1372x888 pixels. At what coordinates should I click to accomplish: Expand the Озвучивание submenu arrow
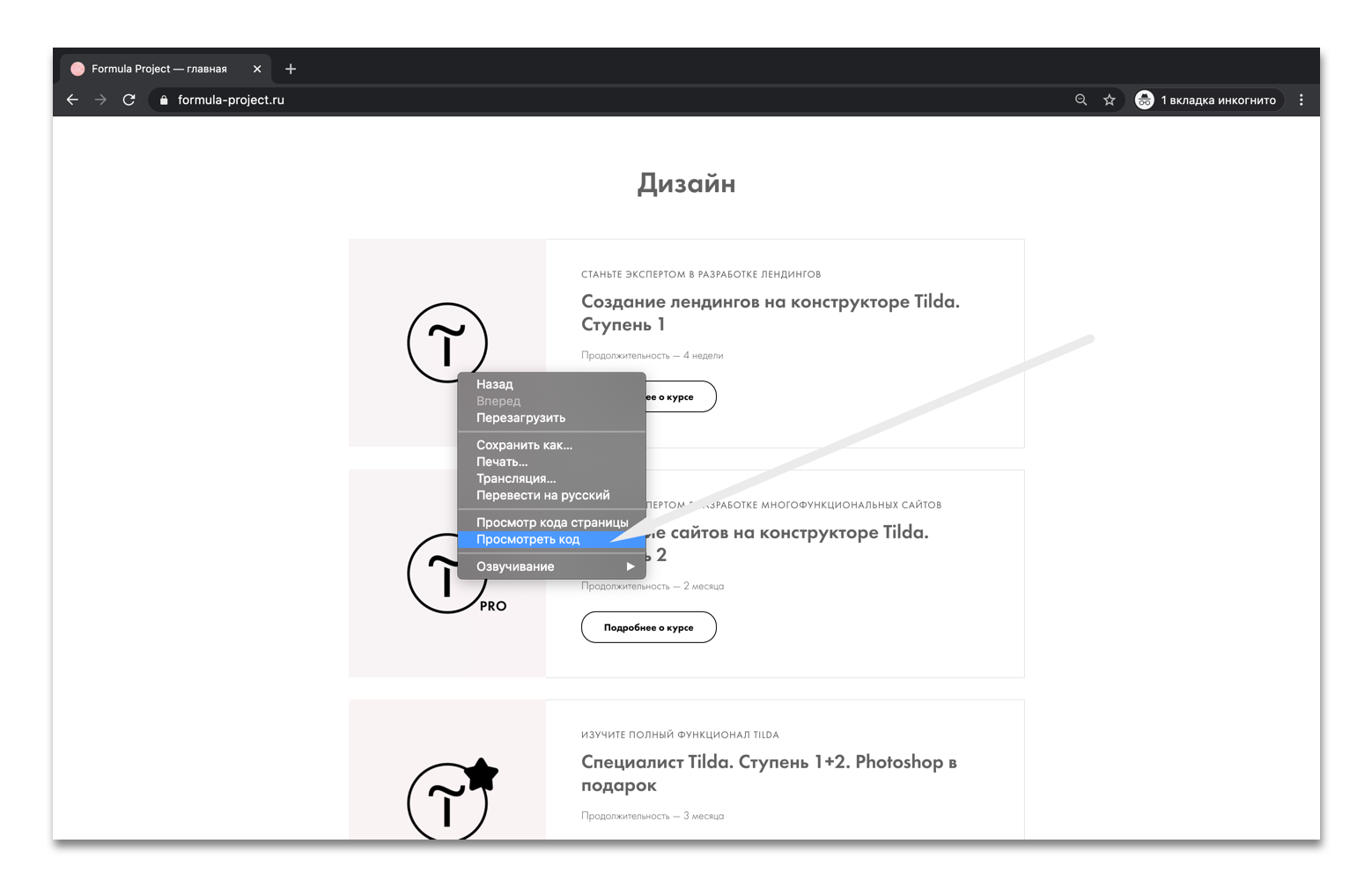[x=630, y=566]
